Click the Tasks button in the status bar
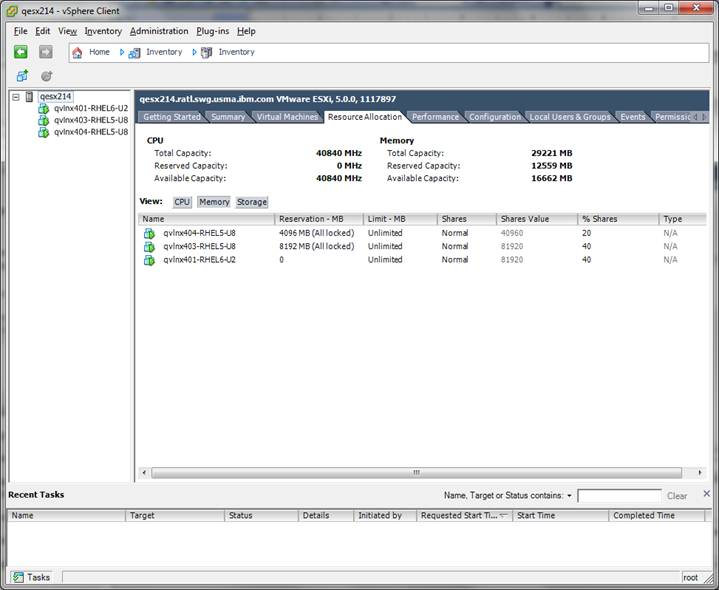 31,577
